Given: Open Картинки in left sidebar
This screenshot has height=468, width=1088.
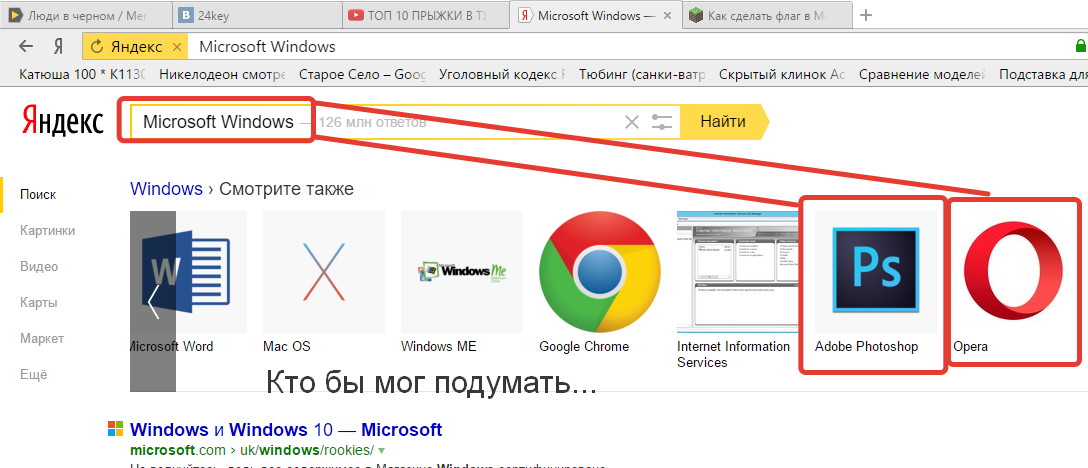Looking at the screenshot, I should (x=47, y=231).
